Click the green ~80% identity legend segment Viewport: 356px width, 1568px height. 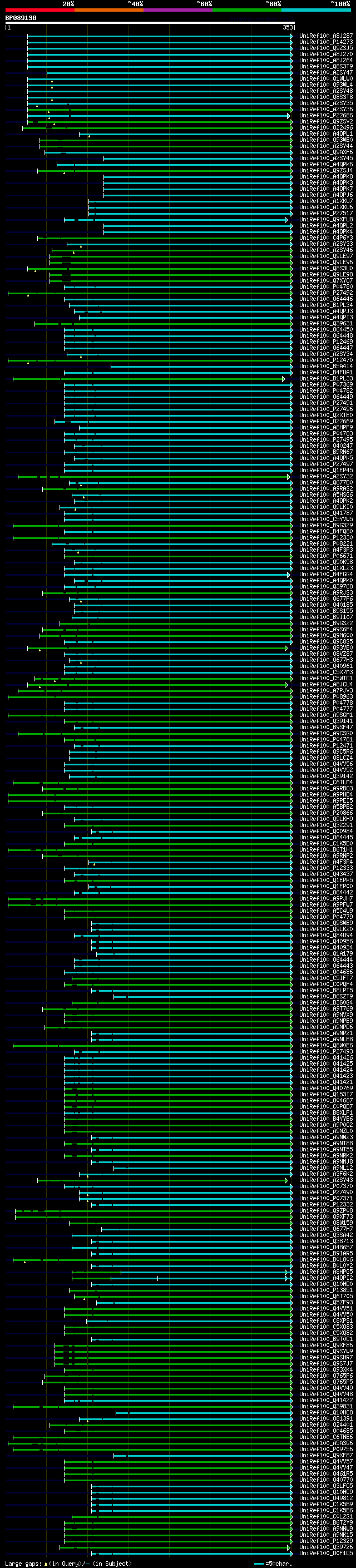247,10
